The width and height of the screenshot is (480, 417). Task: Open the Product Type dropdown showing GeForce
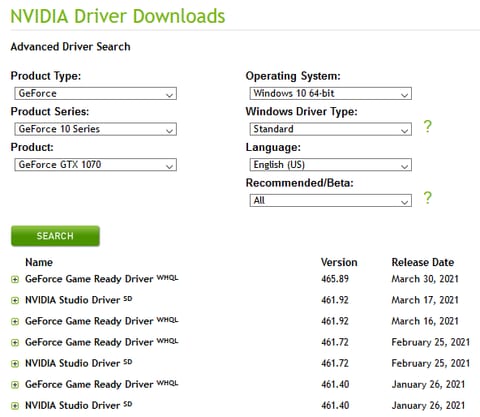pos(95,93)
